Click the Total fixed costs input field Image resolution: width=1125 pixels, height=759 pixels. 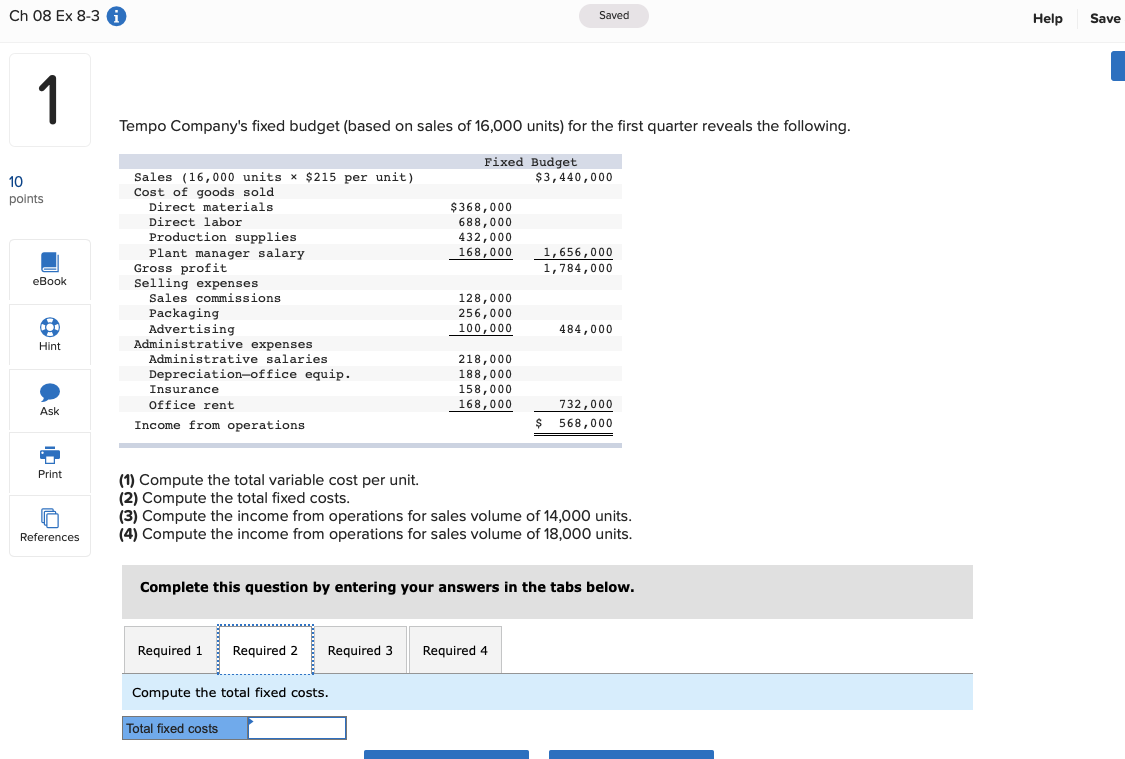pos(297,728)
